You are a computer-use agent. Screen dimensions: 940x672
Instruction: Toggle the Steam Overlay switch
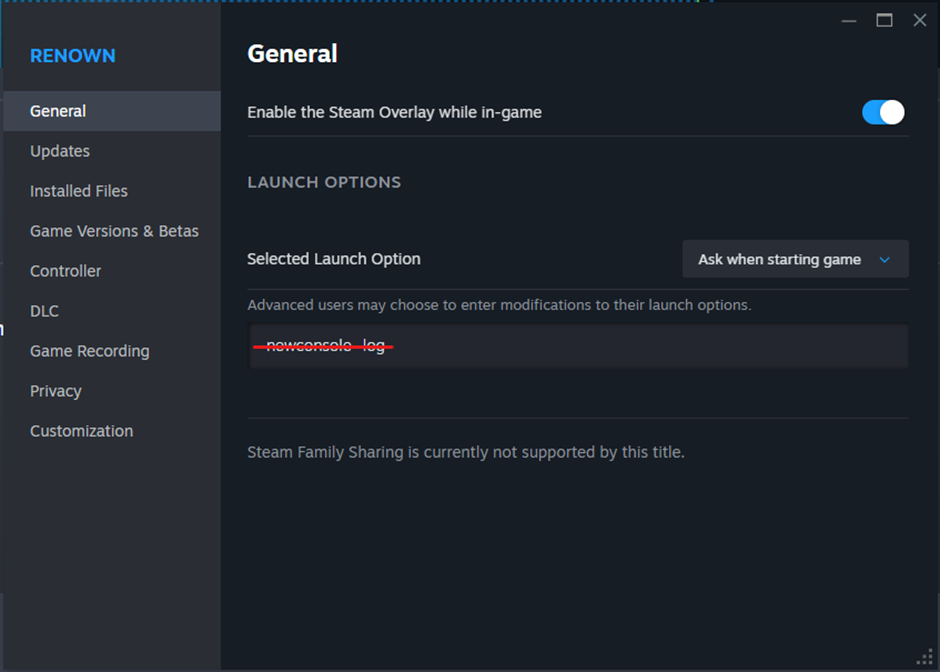coord(883,112)
